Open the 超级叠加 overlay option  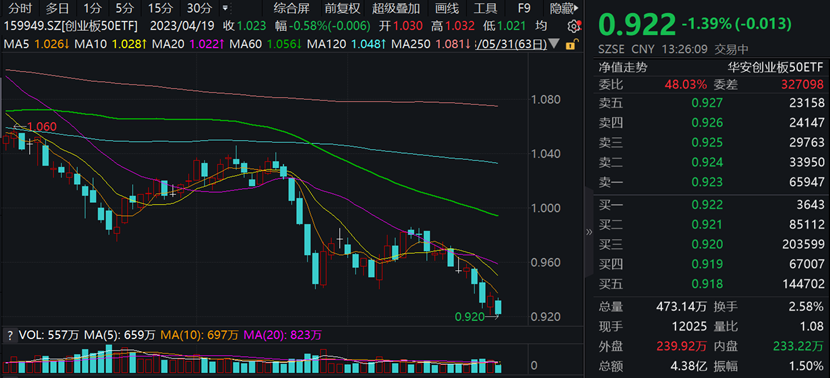pos(396,8)
